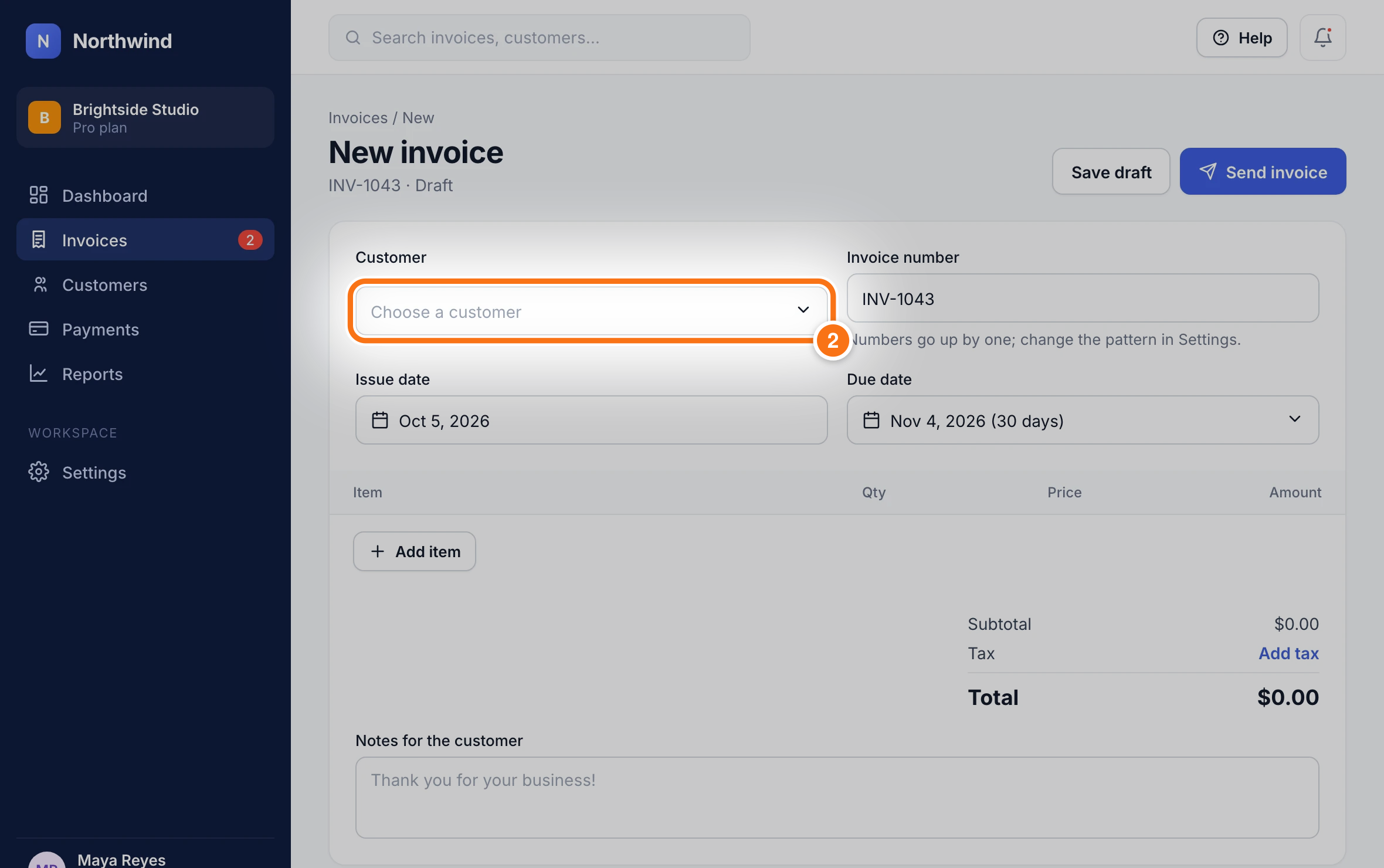Image resolution: width=1384 pixels, height=868 pixels.
Task: Click the Brightside Studio B avatar
Action: (45, 117)
